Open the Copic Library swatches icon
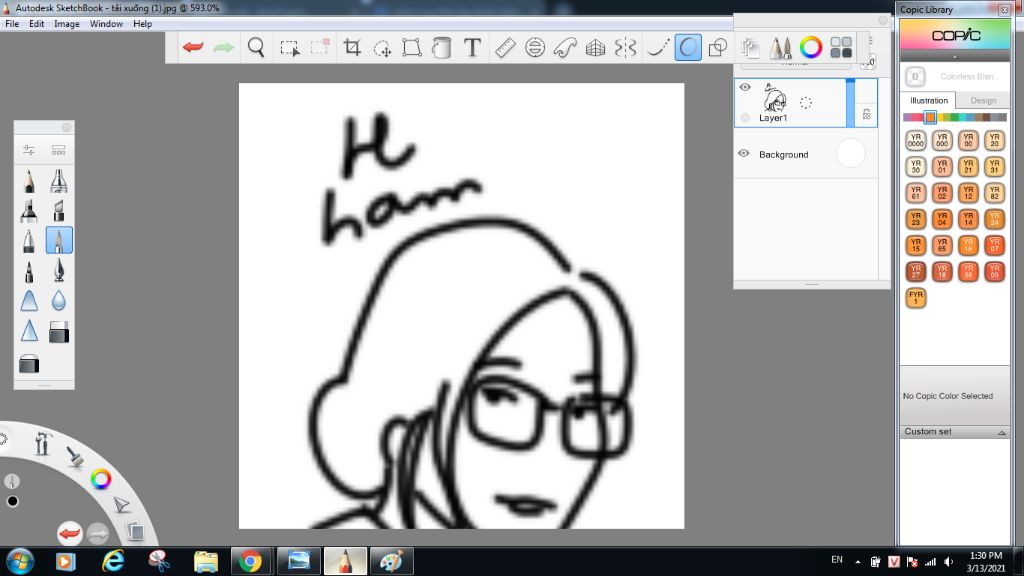1024x576 pixels. pyautogui.click(x=840, y=48)
